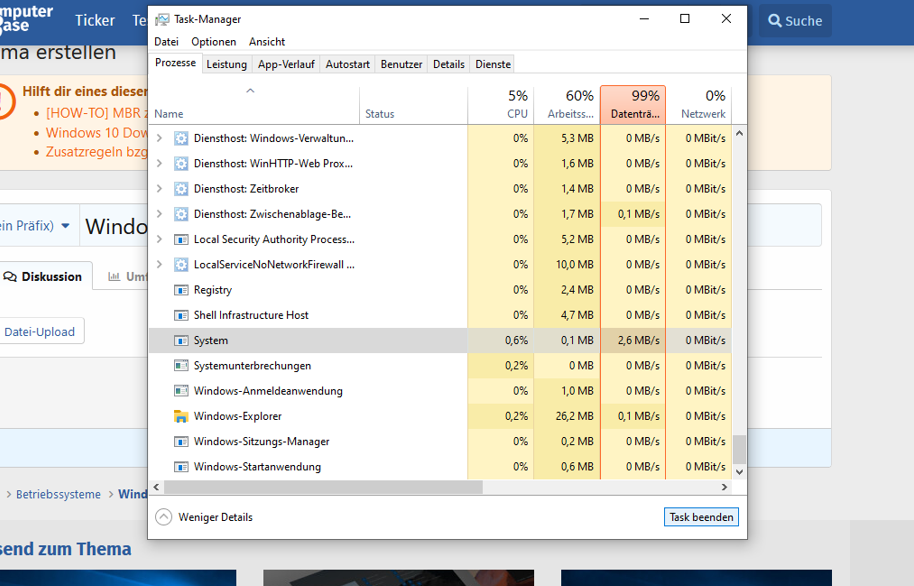Click Datei-Upload button on forum page
Screen dimensions: 914x586
pos(40,331)
